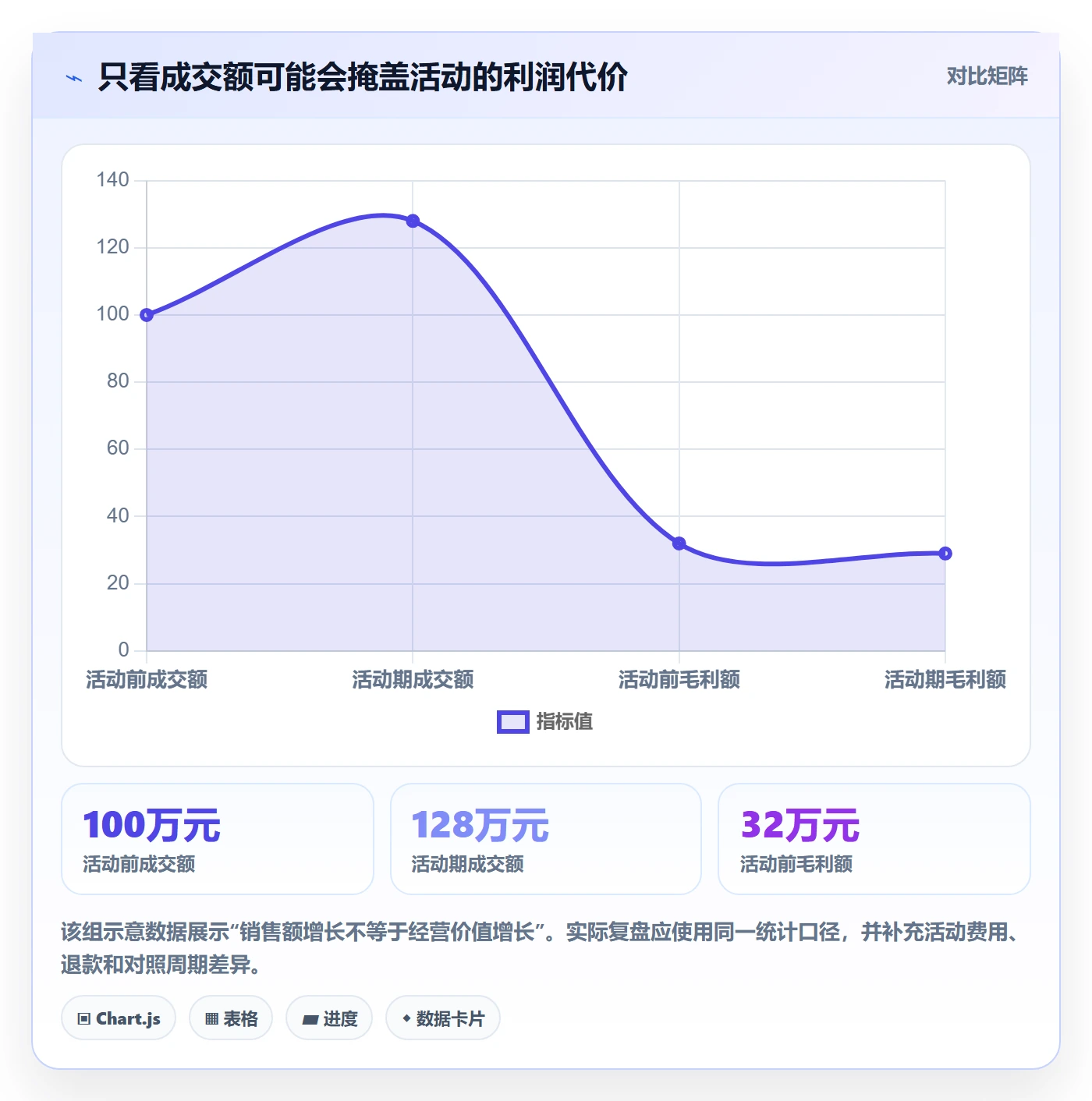This screenshot has width=1092, height=1101.
Task: Click the data point for 活动期成交额
Action: [413, 221]
